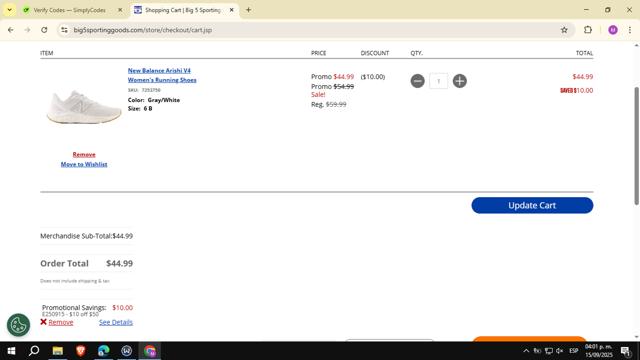Viewport: 640px width, 360px height.
Task: Click the volume tray icon
Action: [560, 351]
